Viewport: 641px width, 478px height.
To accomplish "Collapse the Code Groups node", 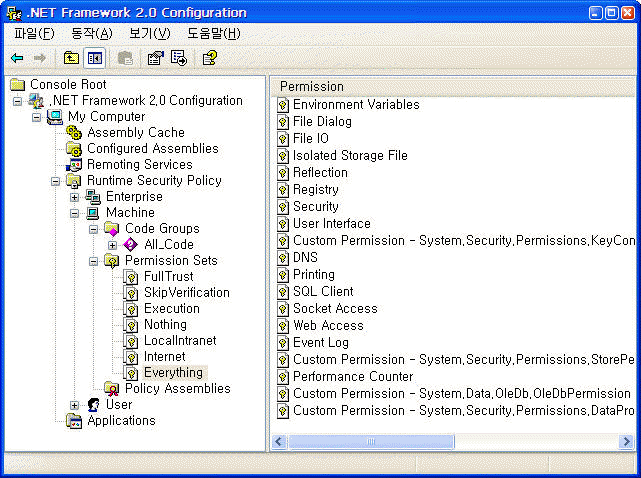I will [94, 229].
